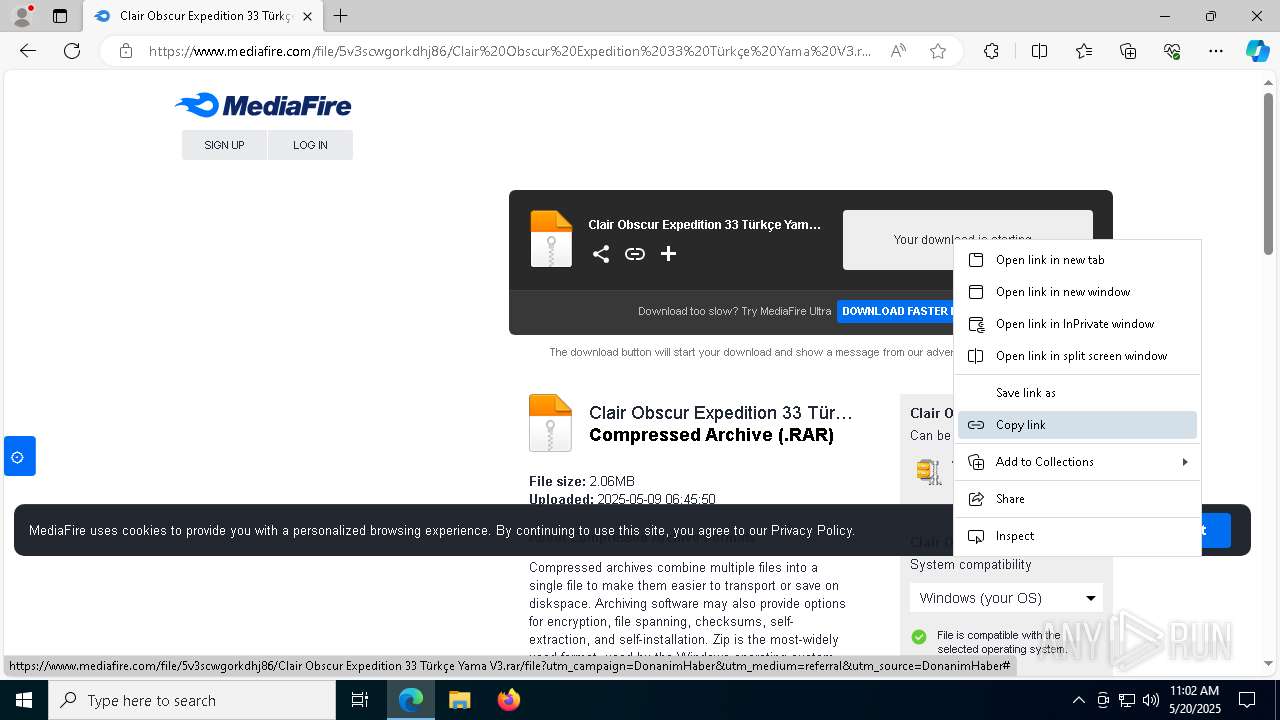Click the taskbar search box
Image resolution: width=1280 pixels, height=720 pixels.
pos(192,700)
